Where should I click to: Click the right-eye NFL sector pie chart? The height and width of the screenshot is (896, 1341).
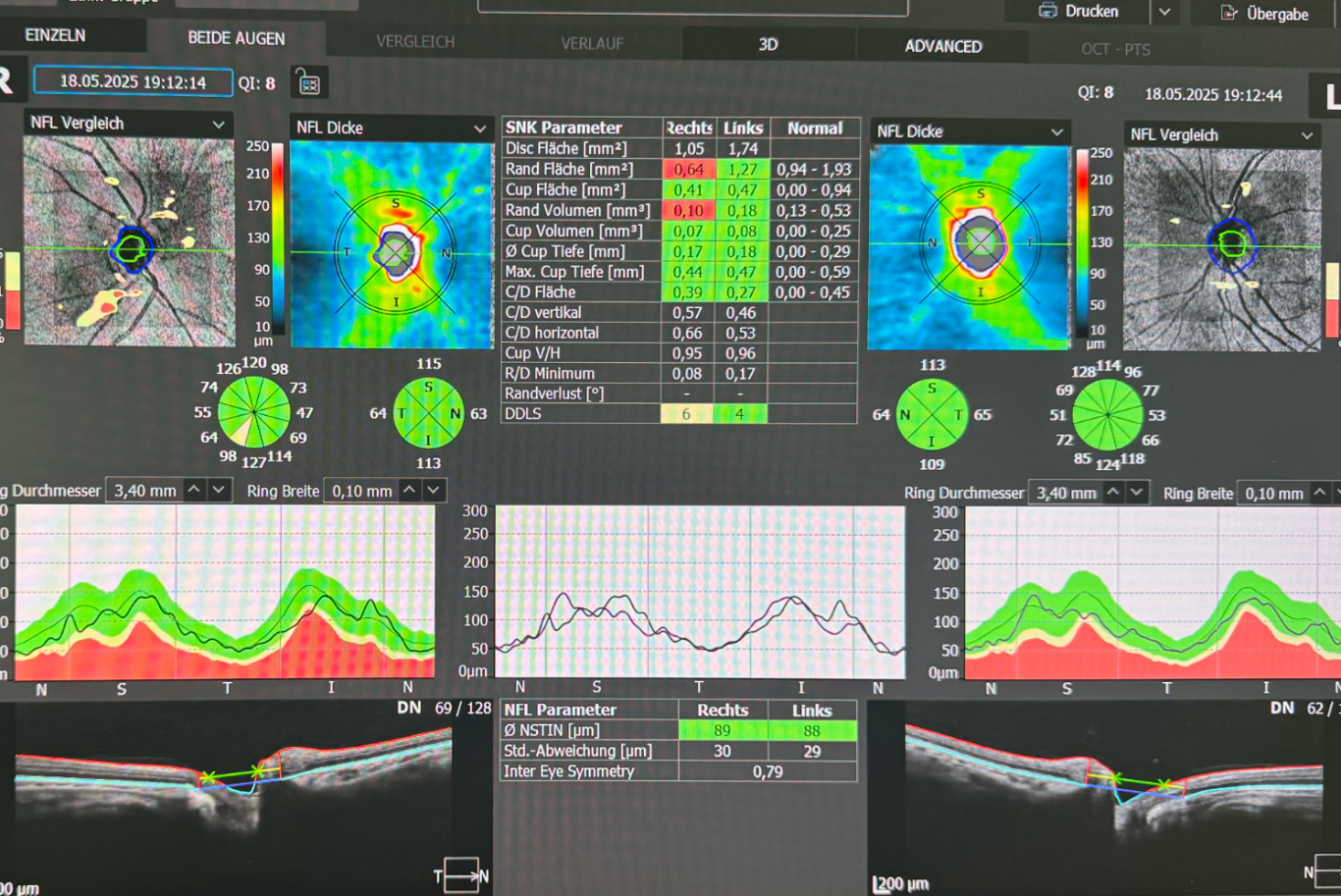(x=253, y=413)
